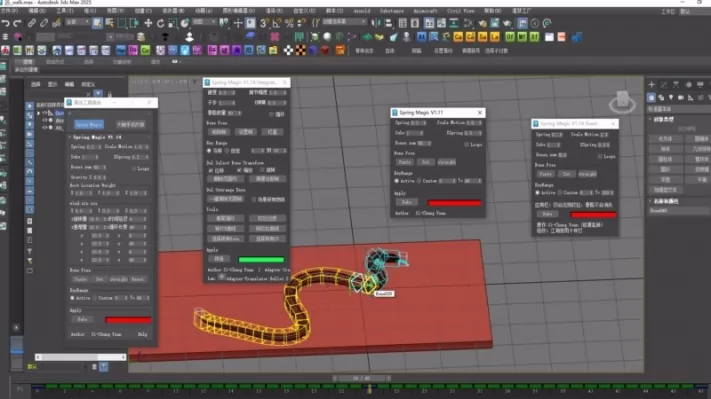
Task: Open the orange Ca plugin icon
Action: click(x=458, y=37)
